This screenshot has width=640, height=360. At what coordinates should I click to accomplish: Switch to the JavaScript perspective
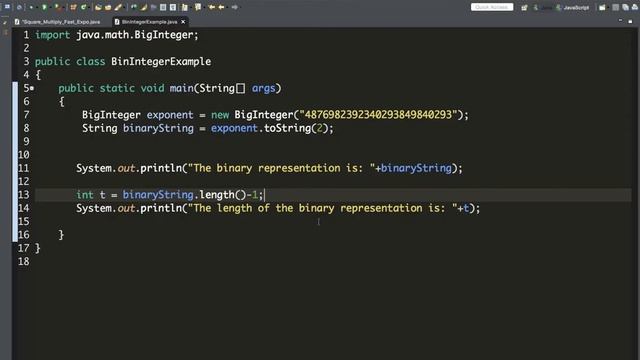point(572,7)
